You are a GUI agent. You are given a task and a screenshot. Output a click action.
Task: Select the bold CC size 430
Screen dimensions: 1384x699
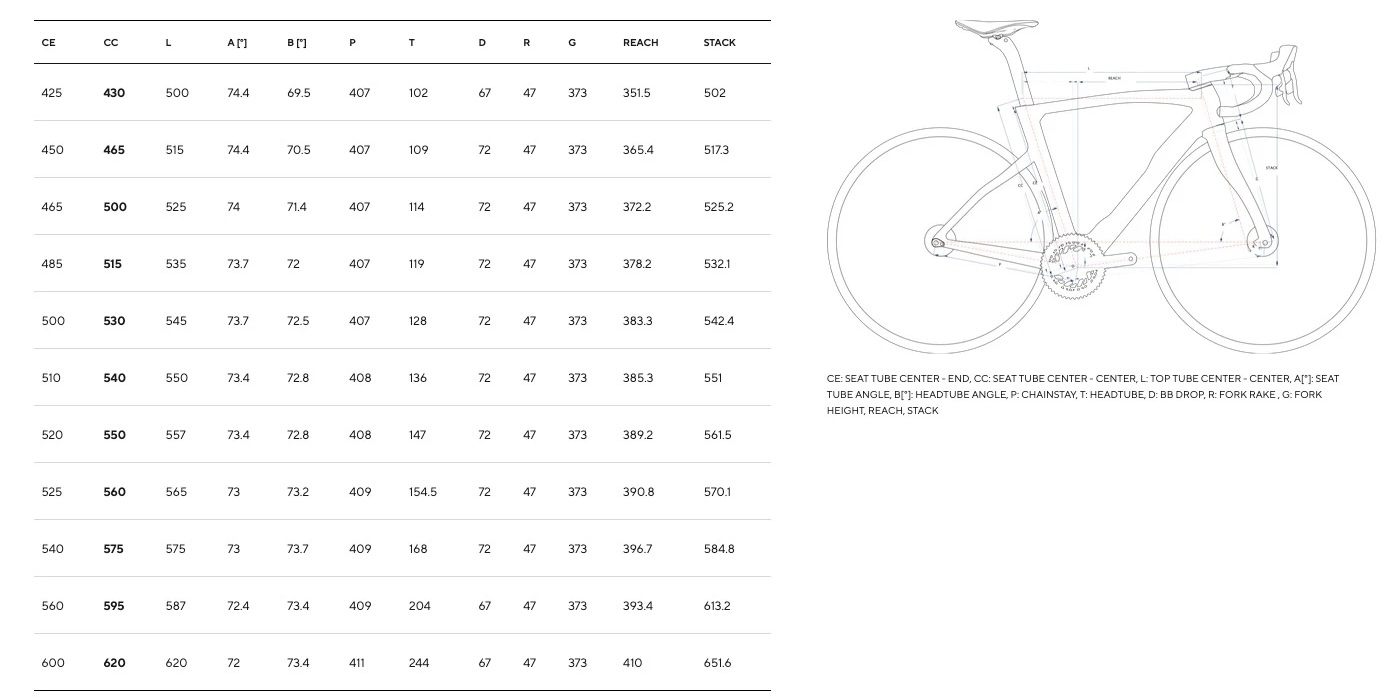[114, 93]
